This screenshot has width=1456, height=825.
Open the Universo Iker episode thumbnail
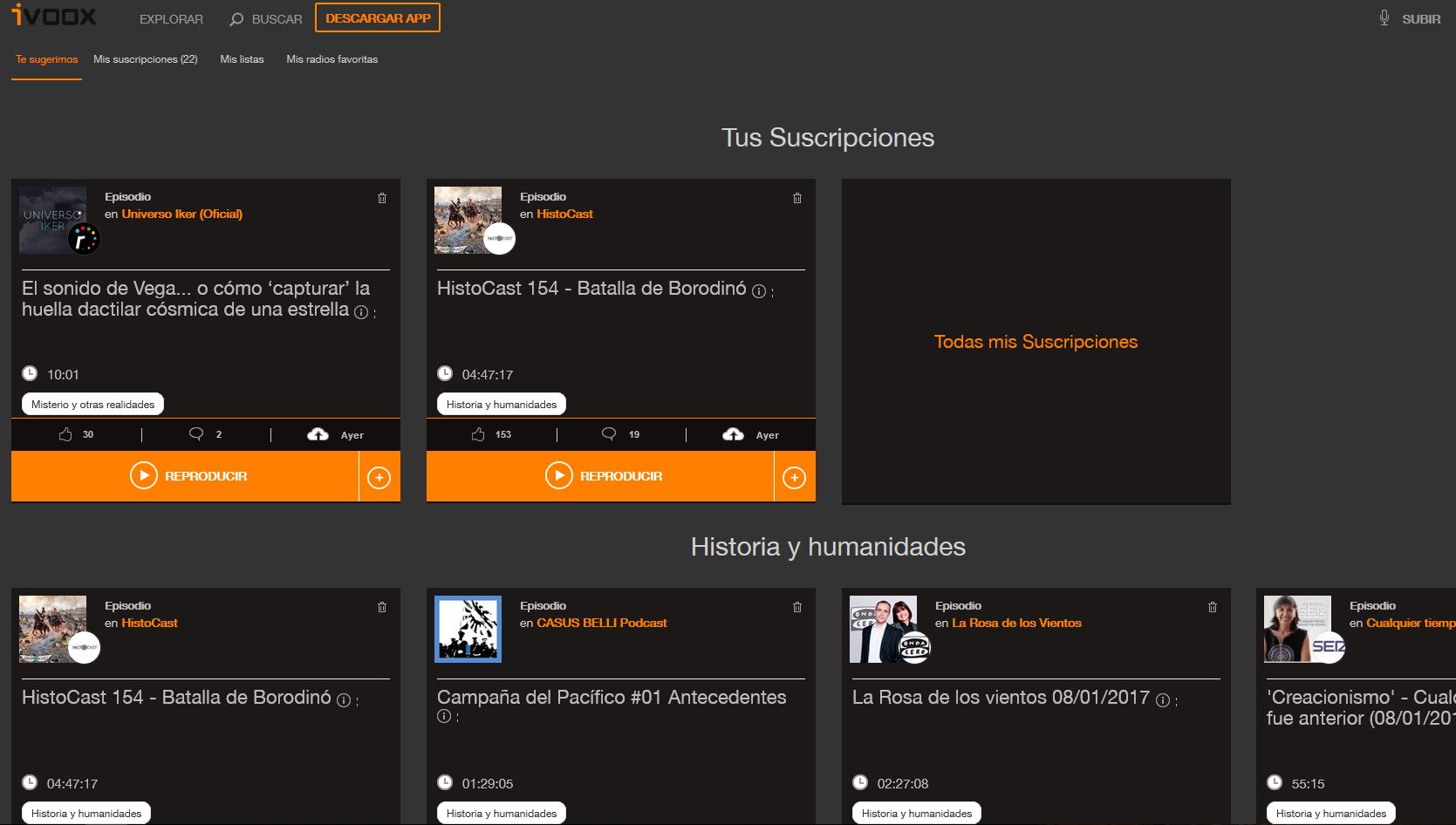coord(53,220)
